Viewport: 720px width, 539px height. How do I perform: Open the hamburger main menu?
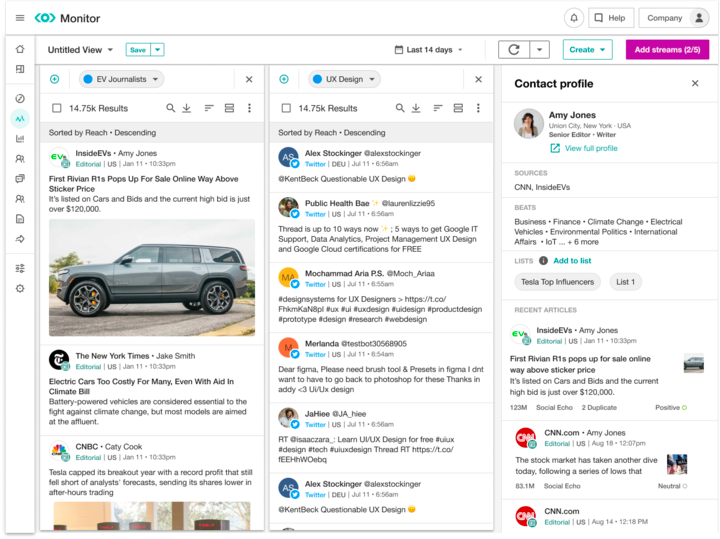click(20, 18)
